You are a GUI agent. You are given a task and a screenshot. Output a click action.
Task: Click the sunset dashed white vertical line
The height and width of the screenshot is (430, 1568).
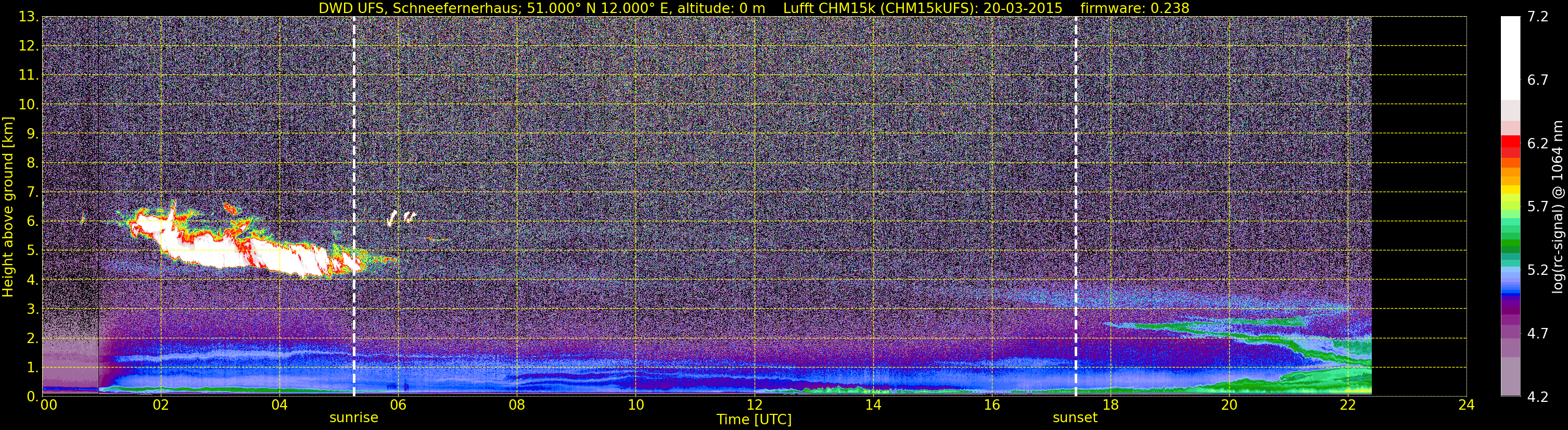(x=1076, y=206)
